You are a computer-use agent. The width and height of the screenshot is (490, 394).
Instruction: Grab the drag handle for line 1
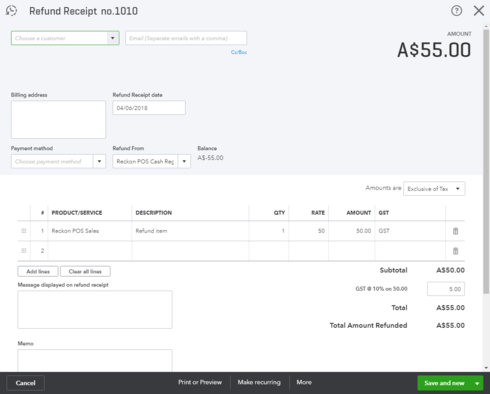pos(24,231)
